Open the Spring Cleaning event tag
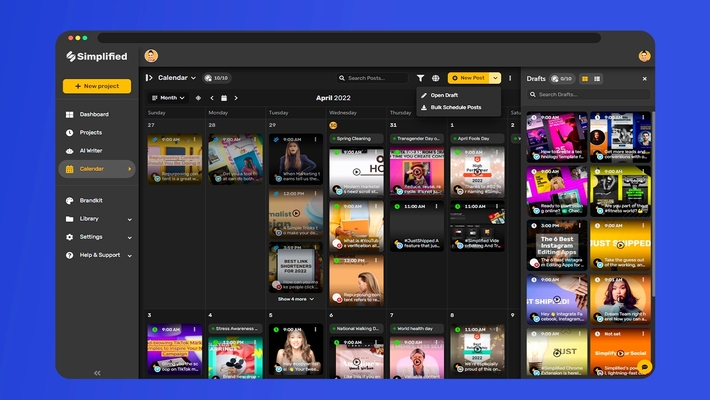The width and height of the screenshot is (710, 400). (x=356, y=139)
